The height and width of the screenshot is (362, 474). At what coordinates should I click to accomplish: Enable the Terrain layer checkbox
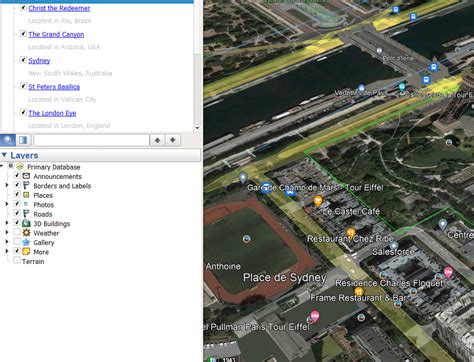point(17,260)
